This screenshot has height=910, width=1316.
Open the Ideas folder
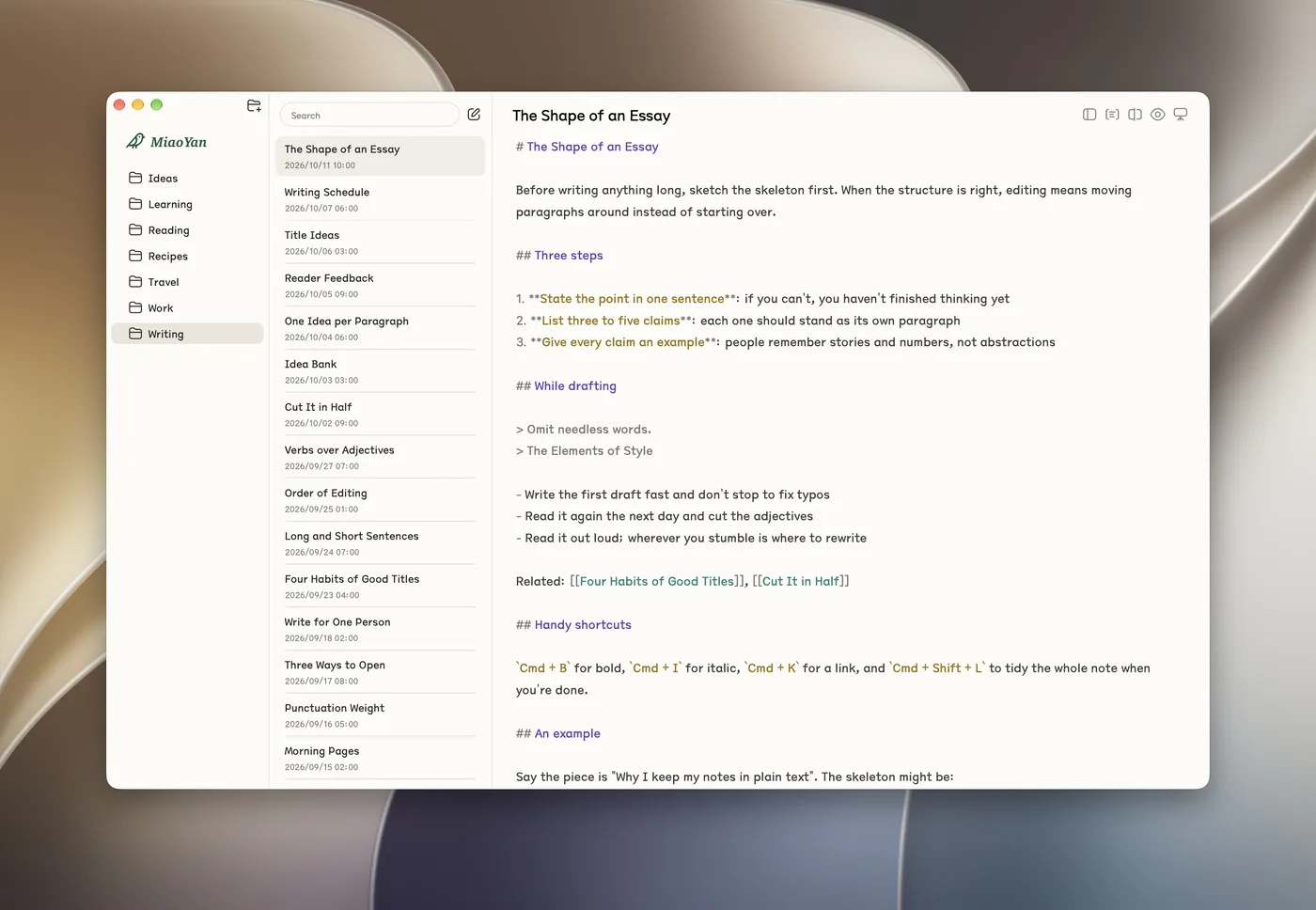[187, 178]
